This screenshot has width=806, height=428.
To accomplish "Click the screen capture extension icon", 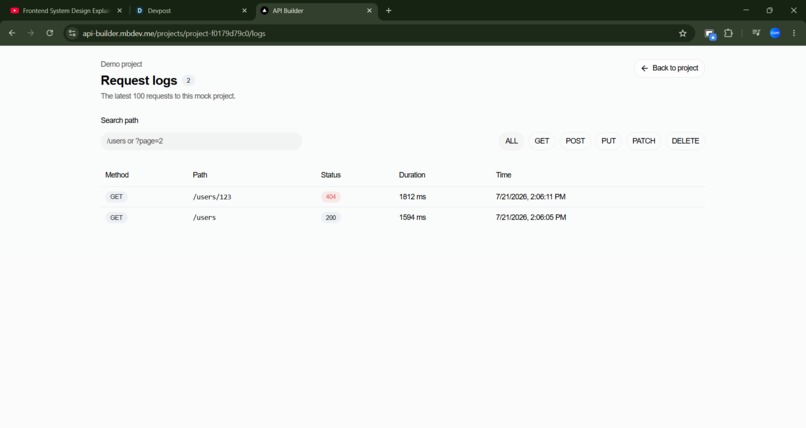I will 710,34.
